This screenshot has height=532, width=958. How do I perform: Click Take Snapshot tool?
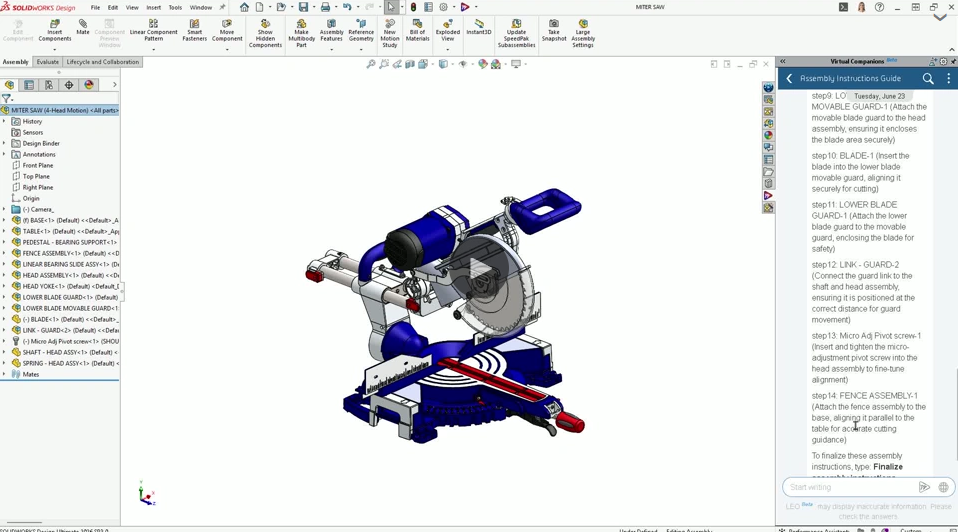554,31
